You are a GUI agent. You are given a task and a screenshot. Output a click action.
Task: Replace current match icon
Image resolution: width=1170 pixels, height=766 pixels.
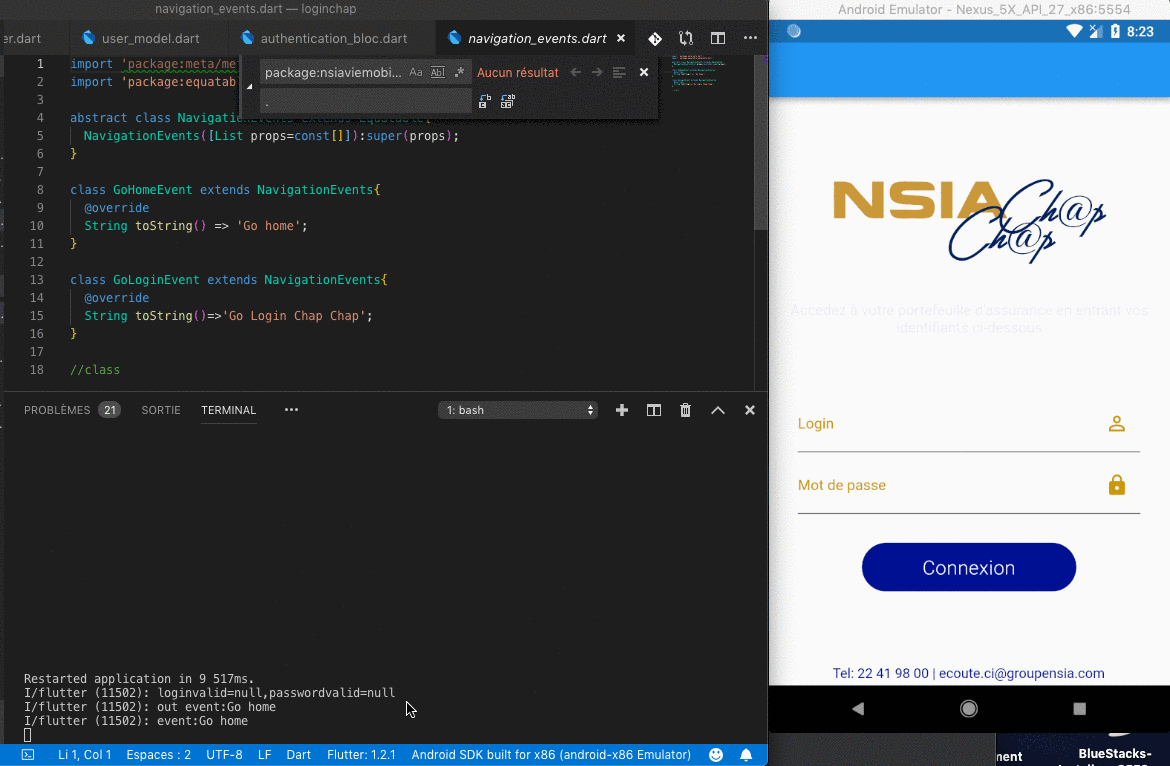coord(484,101)
